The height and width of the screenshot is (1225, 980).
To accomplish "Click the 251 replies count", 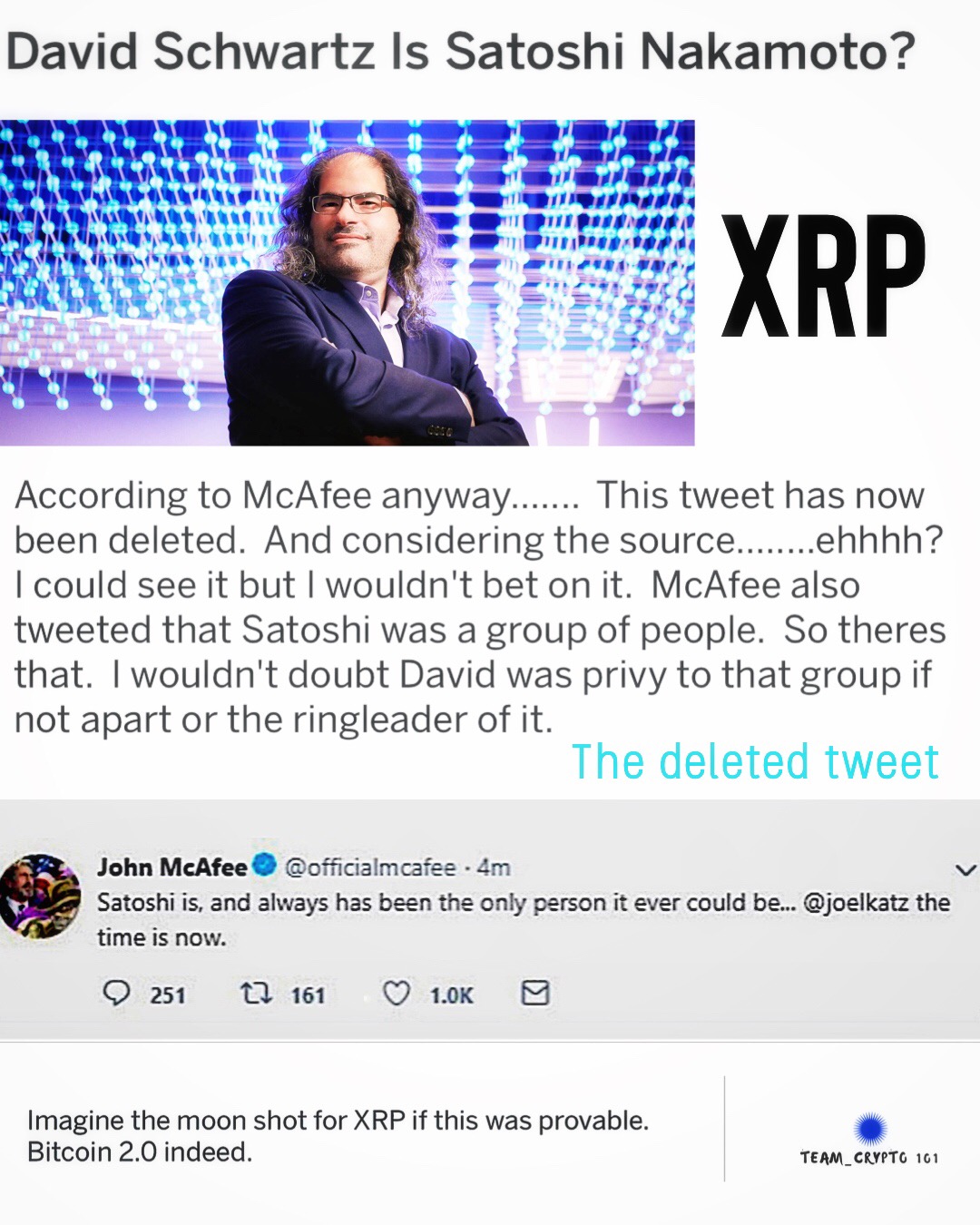I will pyautogui.click(x=168, y=995).
